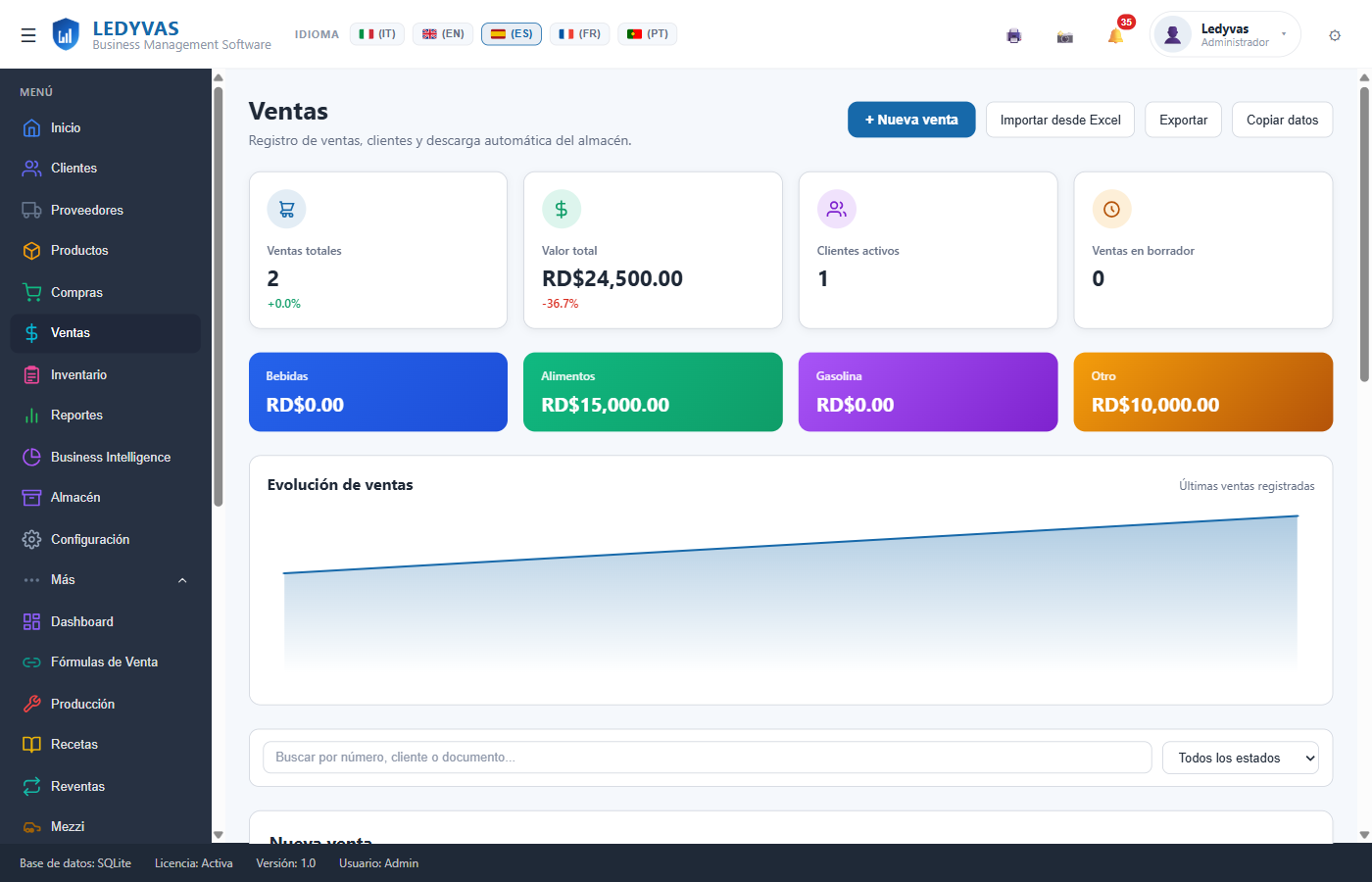
Task: Open the Reportes section
Action: pyautogui.click(x=106, y=415)
